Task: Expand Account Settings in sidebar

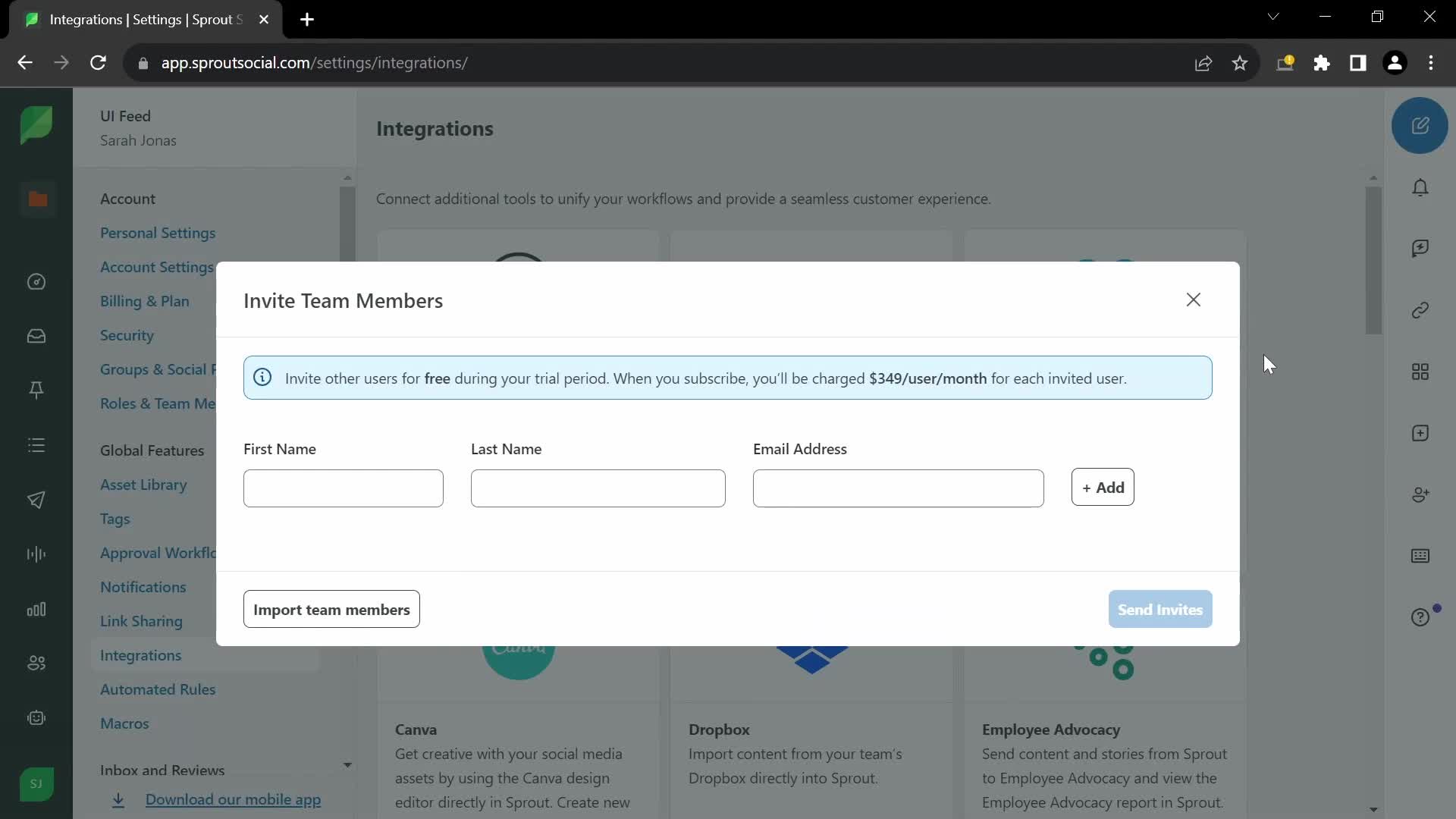Action: click(x=159, y=266)
